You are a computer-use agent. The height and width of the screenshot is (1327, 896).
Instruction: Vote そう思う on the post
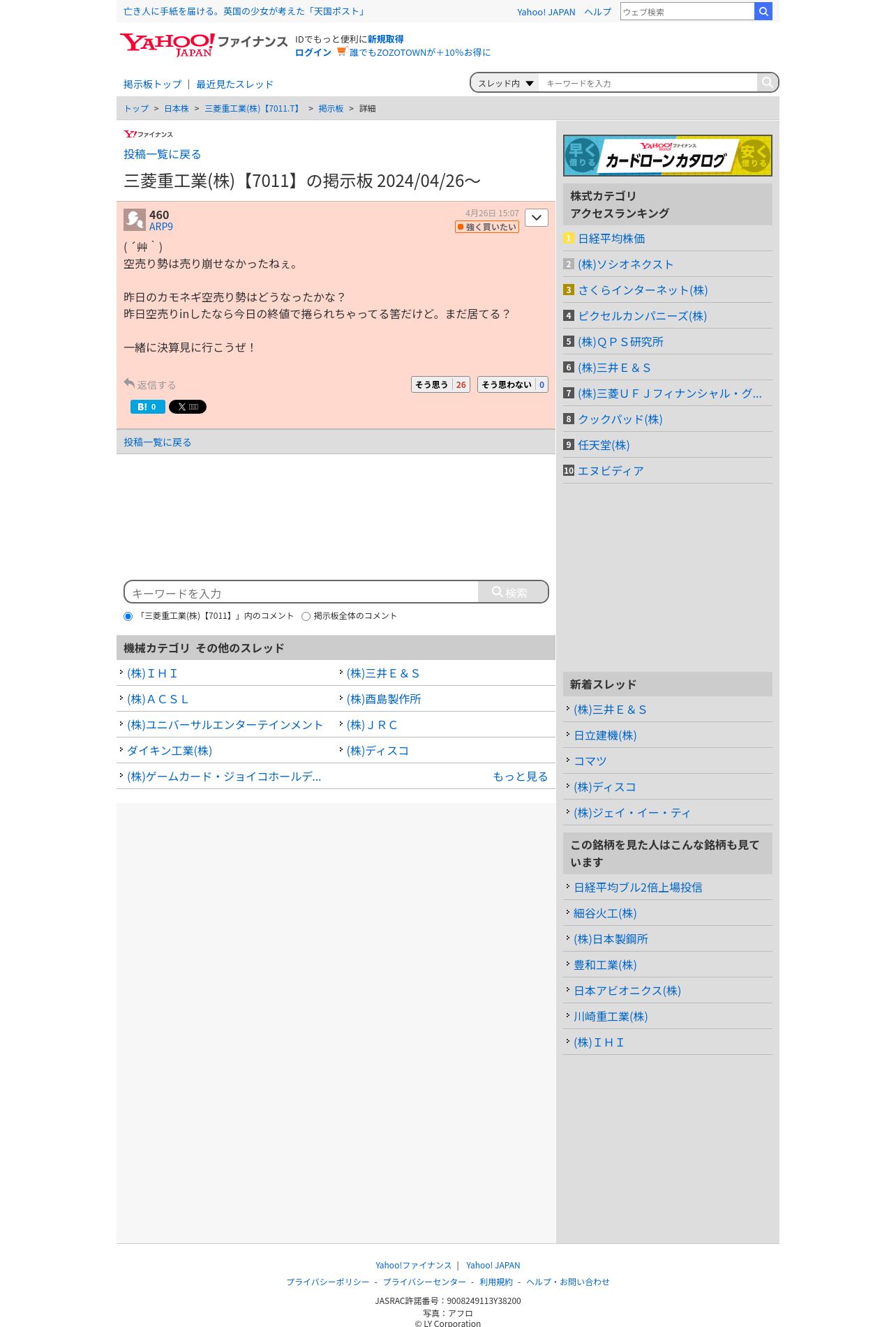440,384
